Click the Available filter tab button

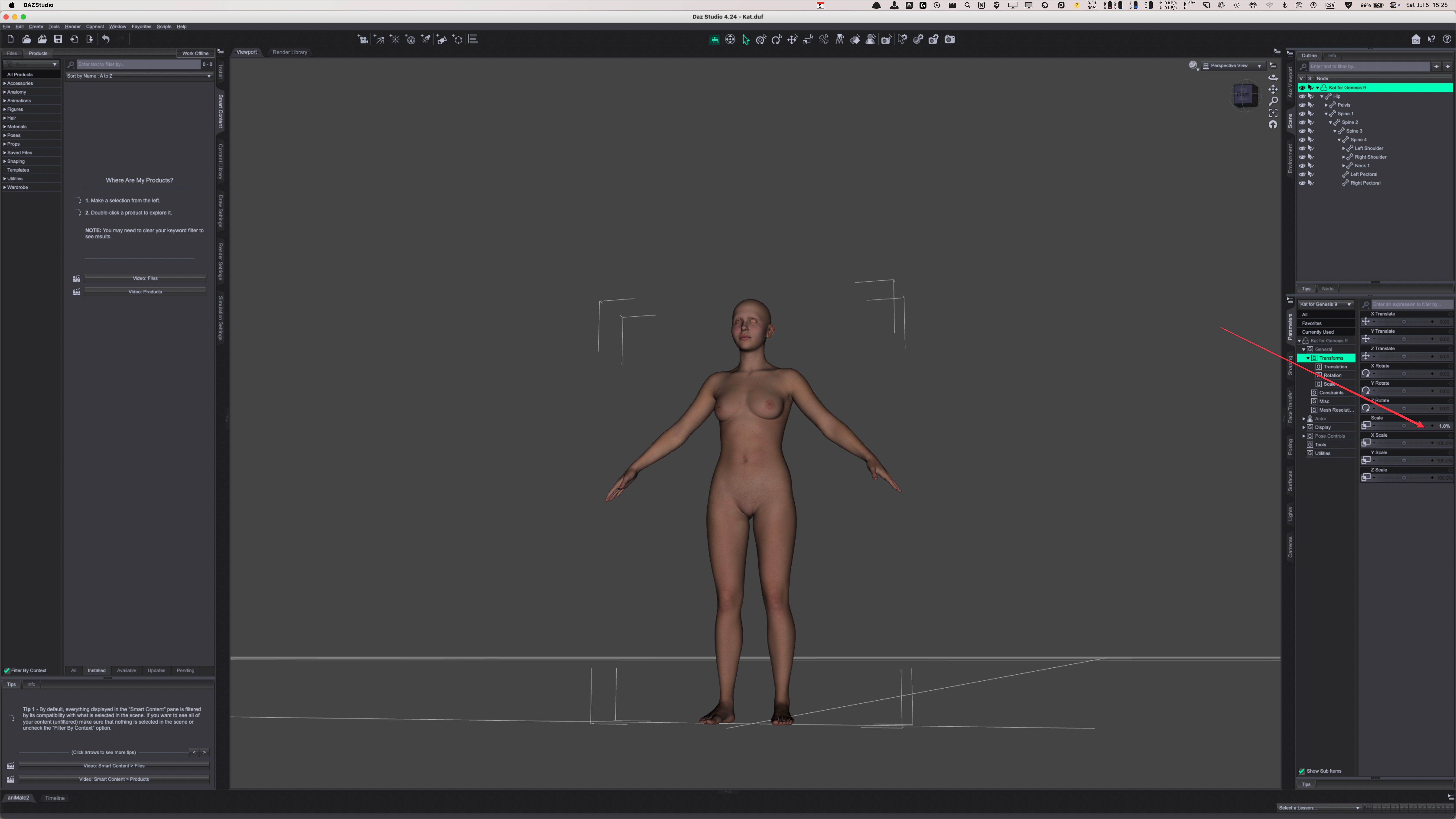tap(126, 670)
